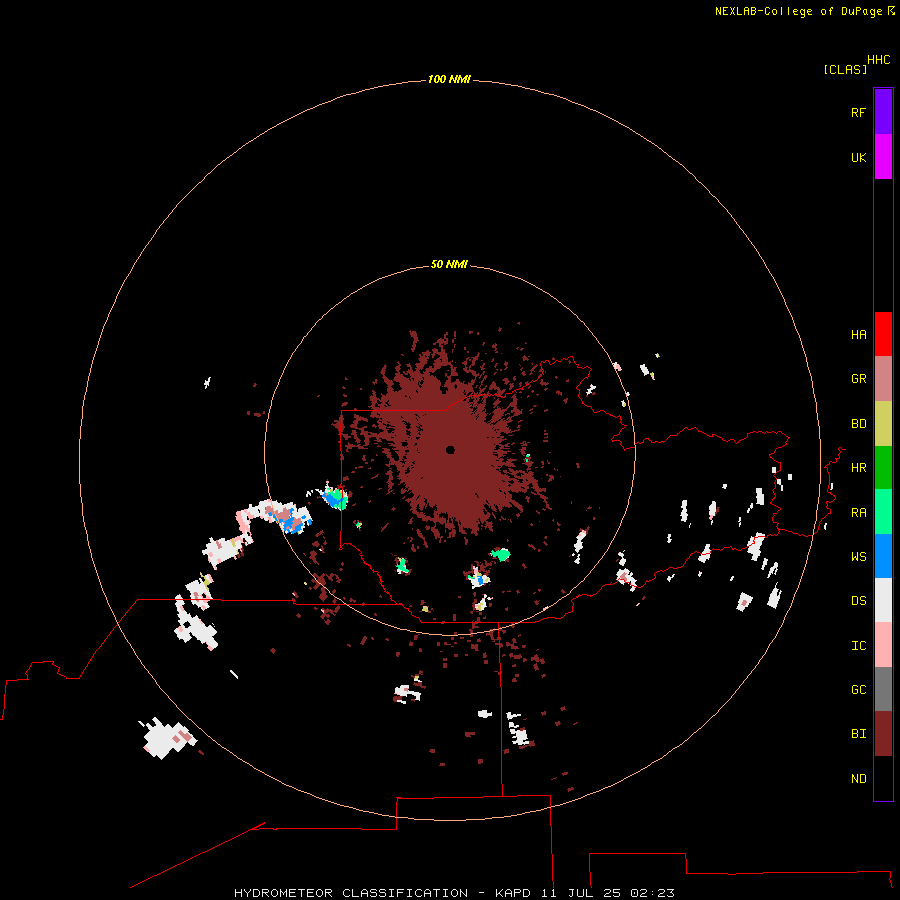Screen dimensions: 900x900
Task: Click the KAPD station identifier in caption
Action: click(513, 893)
